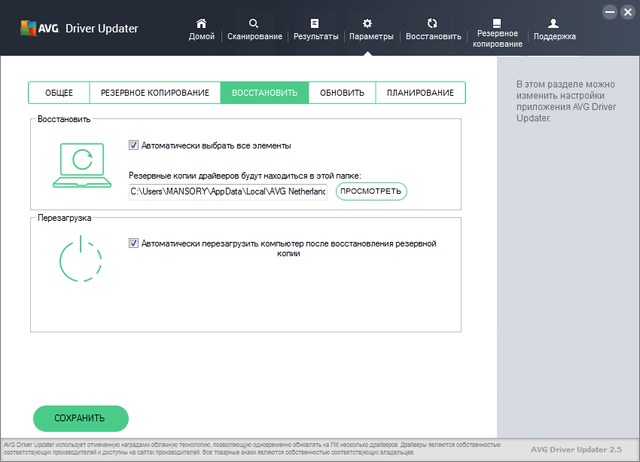Switch to the РЕЗЕРВНОЕ КОПИРОВАНИЕ settings tab
The height and width of the screenshot is (462, 640).
(155, 93)
